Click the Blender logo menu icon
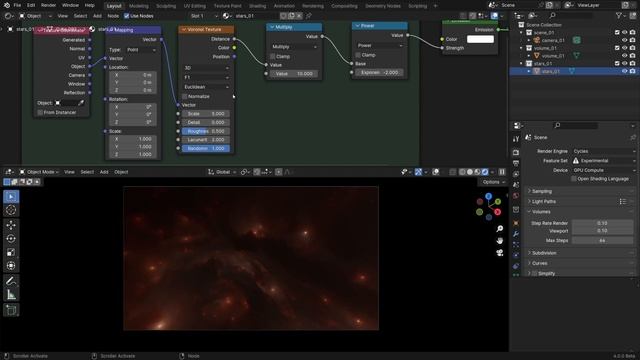The image size is (640, 360). click(x=7, y=5)
